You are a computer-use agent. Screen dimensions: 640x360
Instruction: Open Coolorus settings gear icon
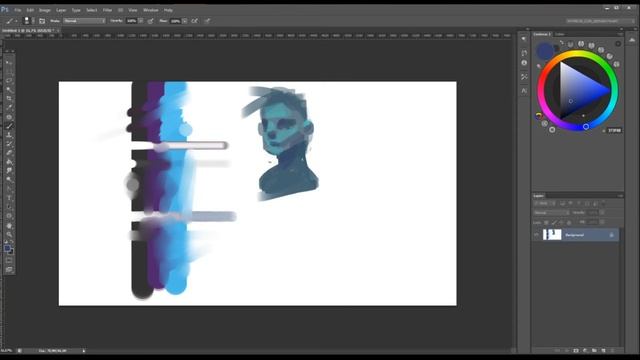618,43
